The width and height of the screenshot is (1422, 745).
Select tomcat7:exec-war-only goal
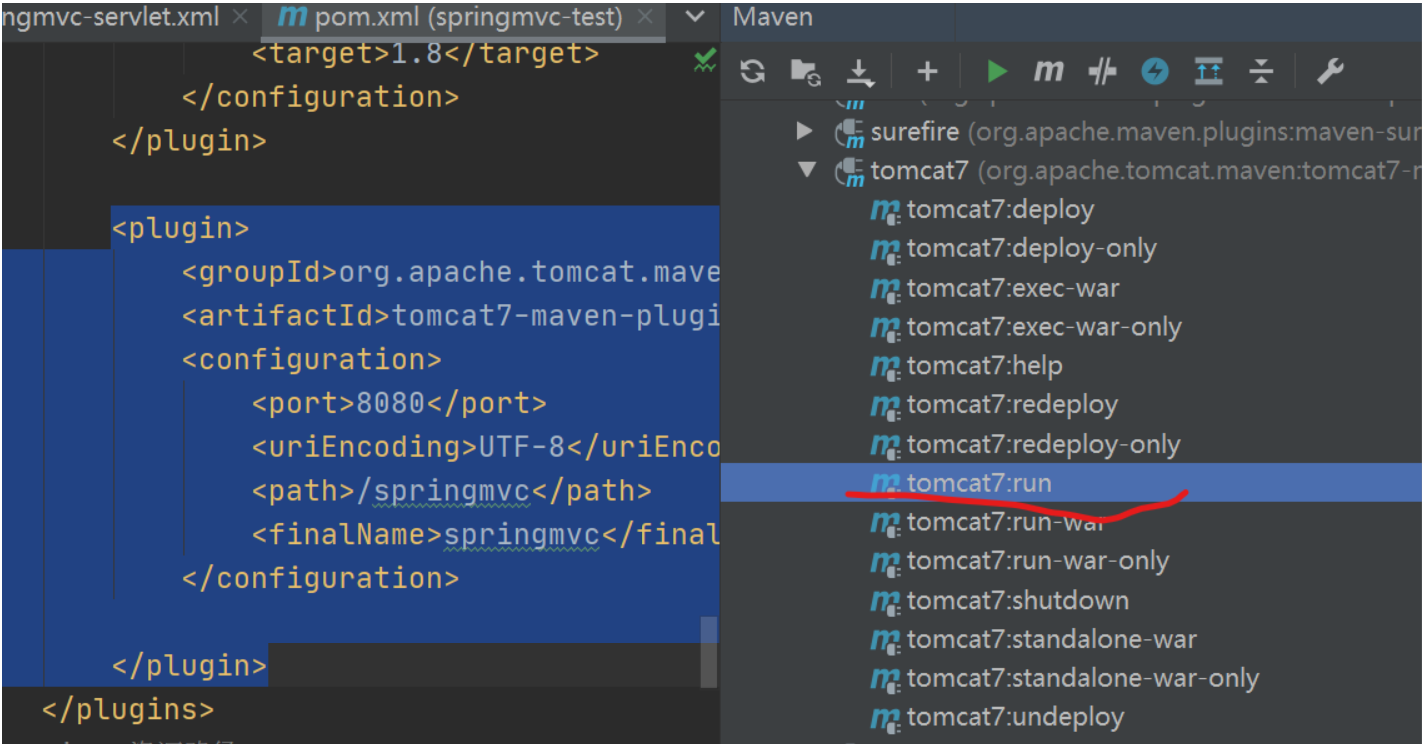click(x=1044, y=327)
